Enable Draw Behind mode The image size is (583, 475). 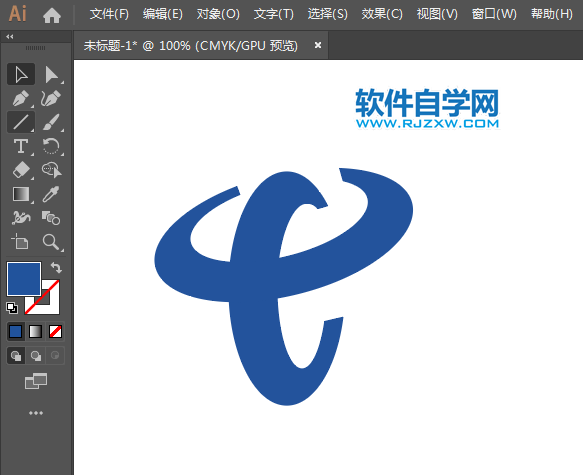click(36, 356)
